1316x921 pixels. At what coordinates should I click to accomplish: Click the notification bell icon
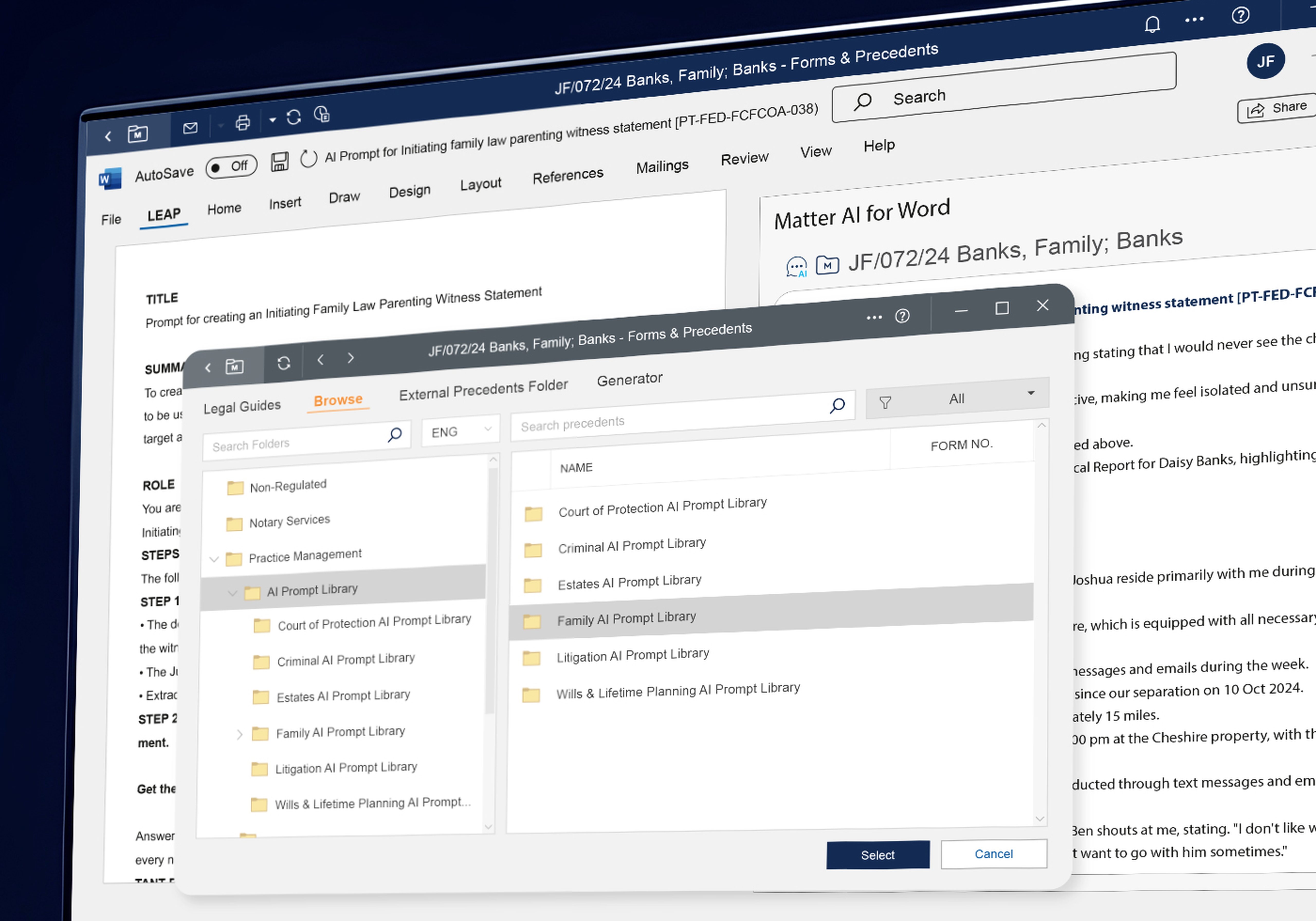tap(1152, 25)
